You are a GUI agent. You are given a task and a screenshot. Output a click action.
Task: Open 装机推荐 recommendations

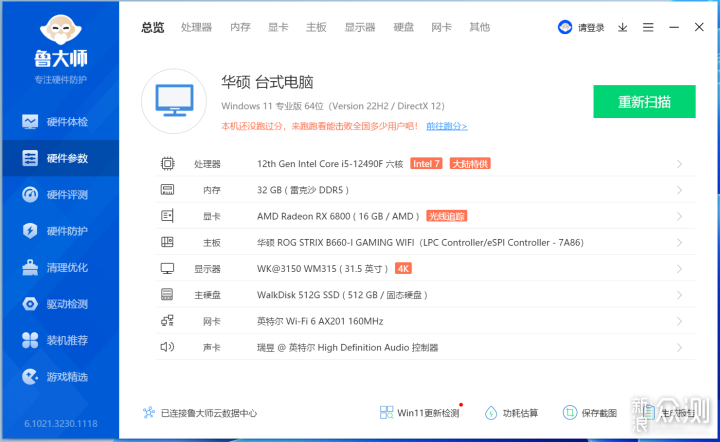61,340
